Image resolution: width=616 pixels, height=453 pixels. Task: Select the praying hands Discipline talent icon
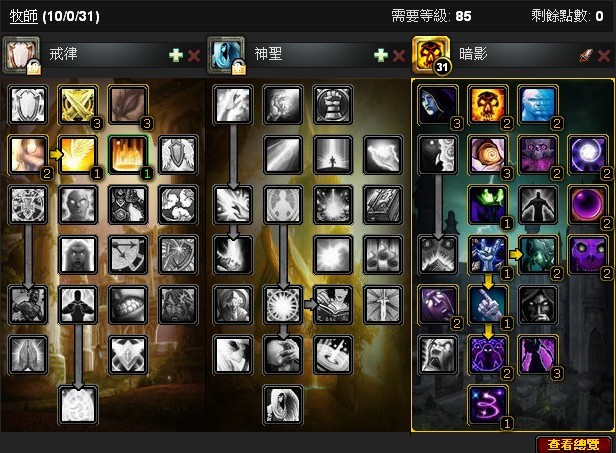28,355
